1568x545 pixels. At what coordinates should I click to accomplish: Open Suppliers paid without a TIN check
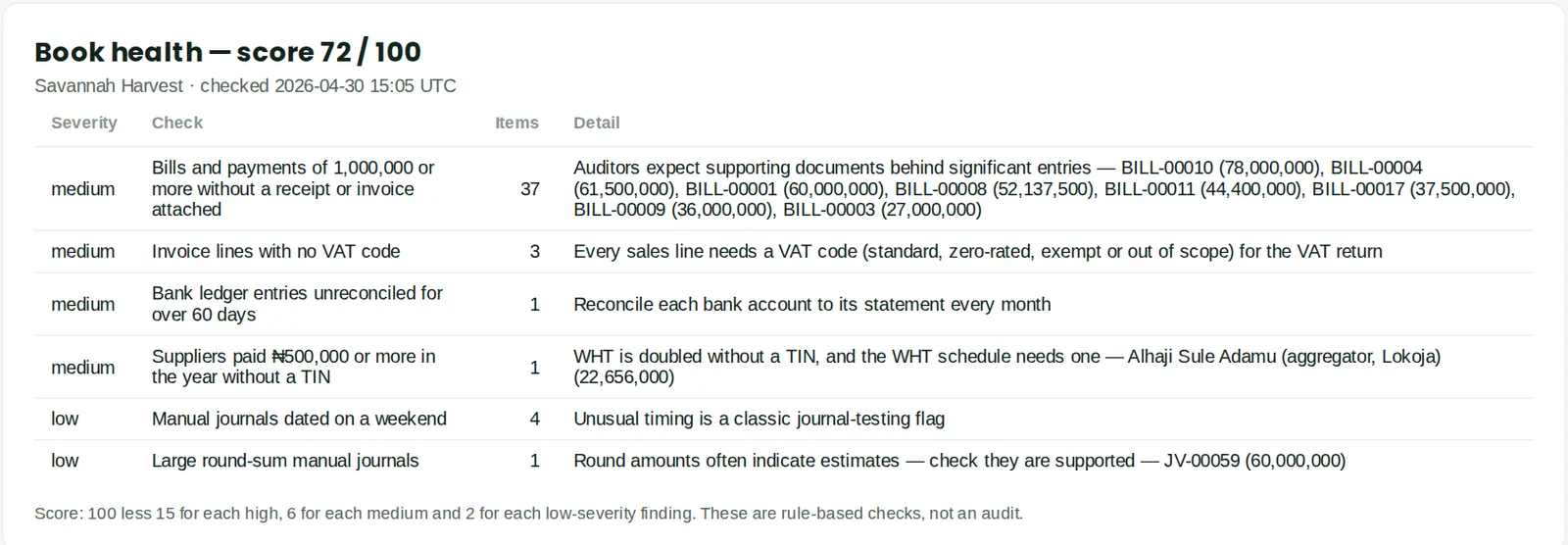coord(784,367)
